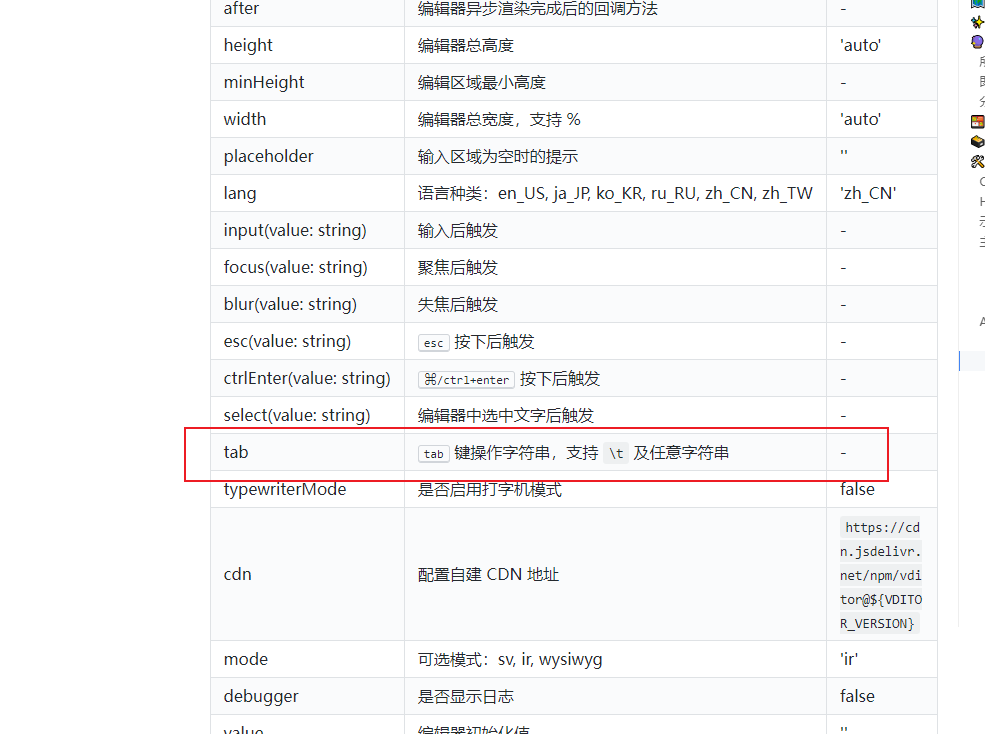985x734 pixels.
Task: Click the 'mode' option name
Action: pyautogui.click(x=246, y=659)
